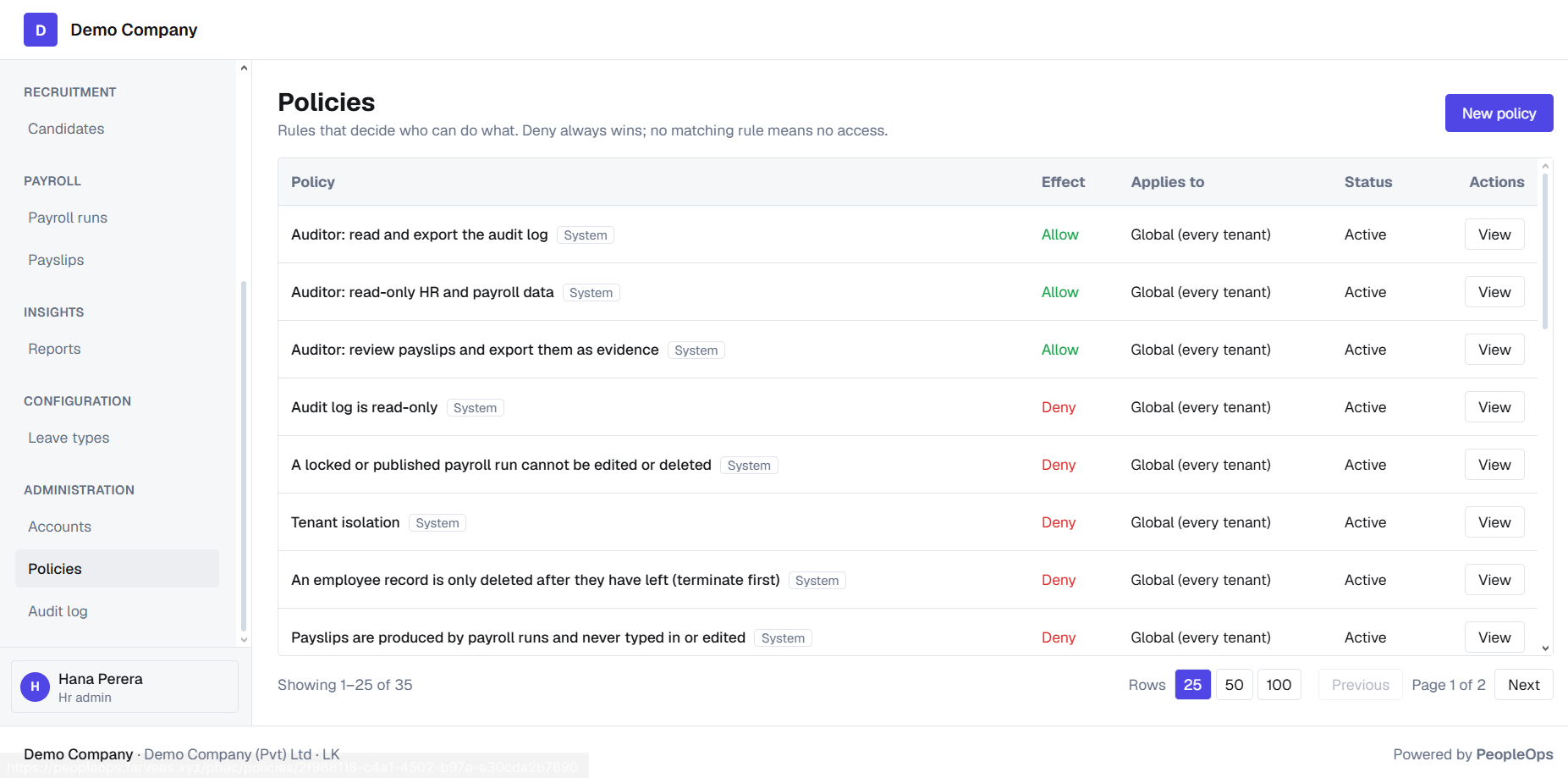Viewport: 1568px width, 778px height.
Task: View the employee record deletion policy
Action: click(x=1494, y=580)
